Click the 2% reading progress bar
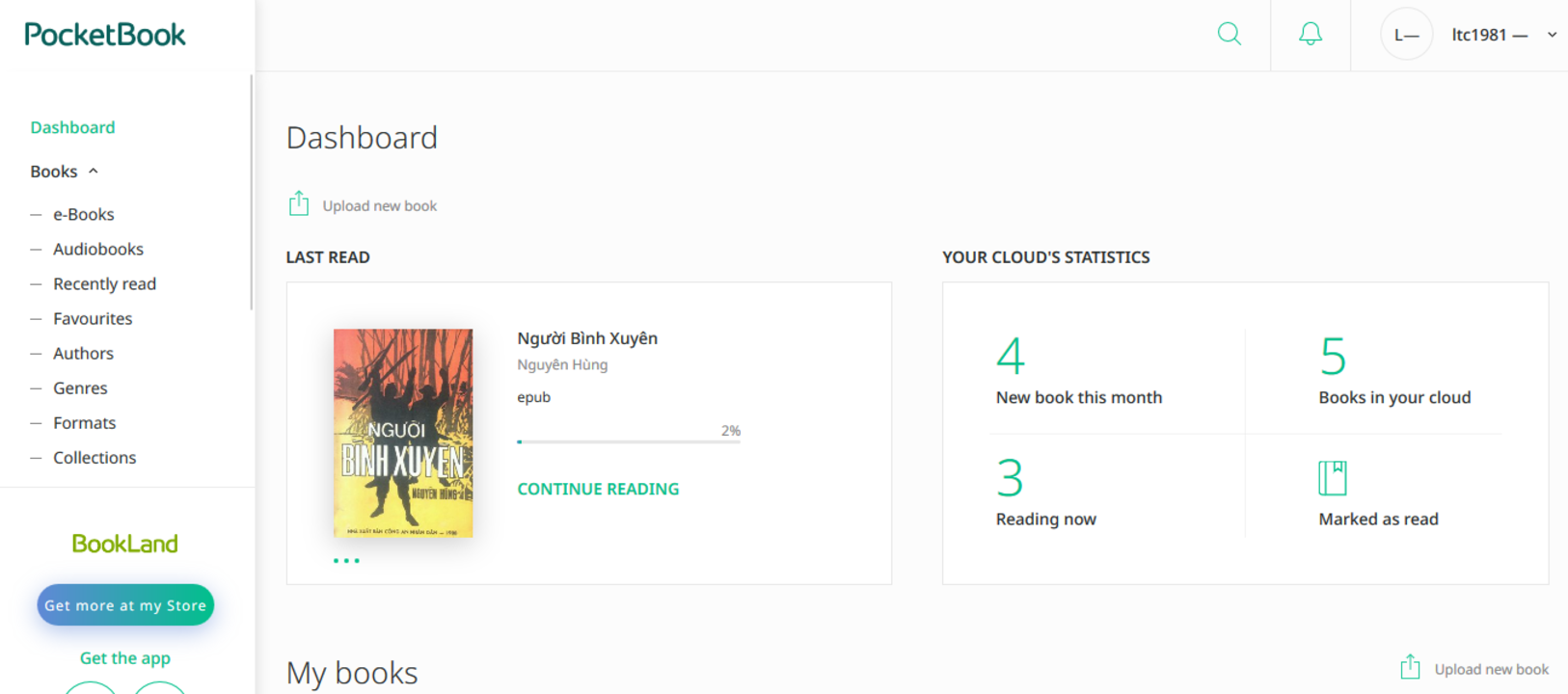 pos(629,441)
